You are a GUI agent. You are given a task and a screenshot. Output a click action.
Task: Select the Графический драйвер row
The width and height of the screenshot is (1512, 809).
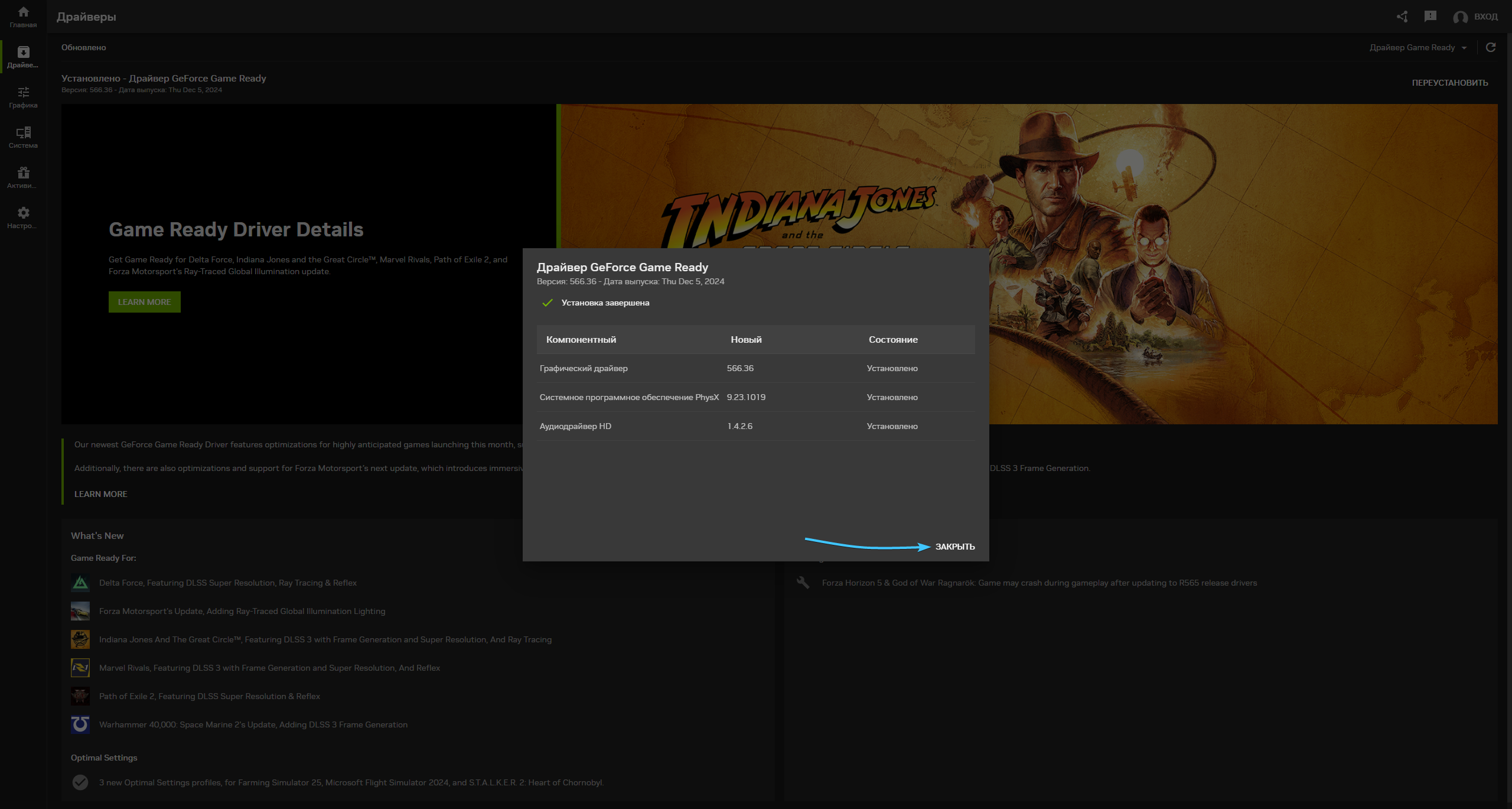pyautogui.click(x=756, y=368)
